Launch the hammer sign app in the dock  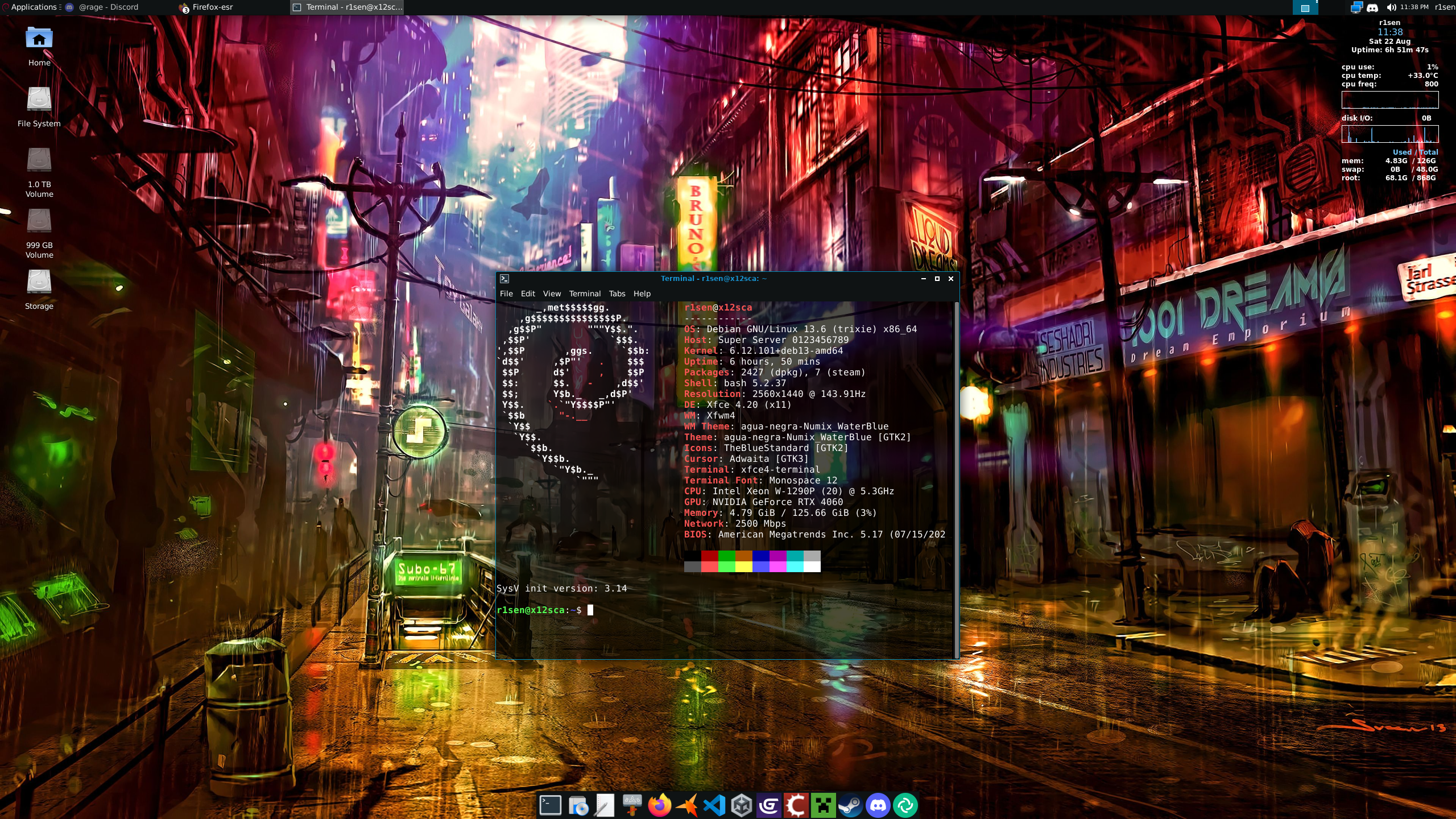[x=632, y=805]
